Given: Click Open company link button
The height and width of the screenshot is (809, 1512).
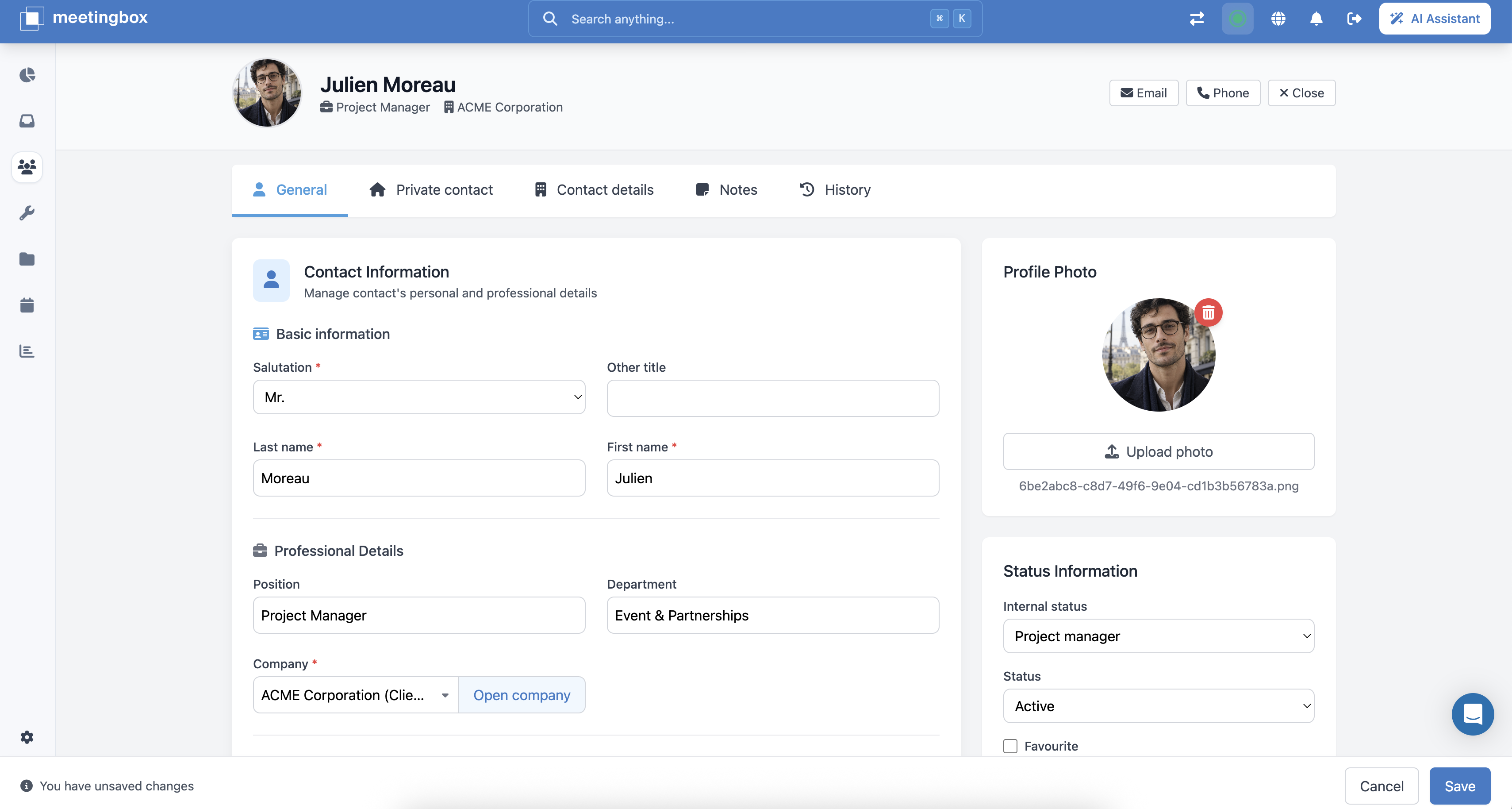Looking at the screenshot, I should pyautogui.click(x=522, y=695).
